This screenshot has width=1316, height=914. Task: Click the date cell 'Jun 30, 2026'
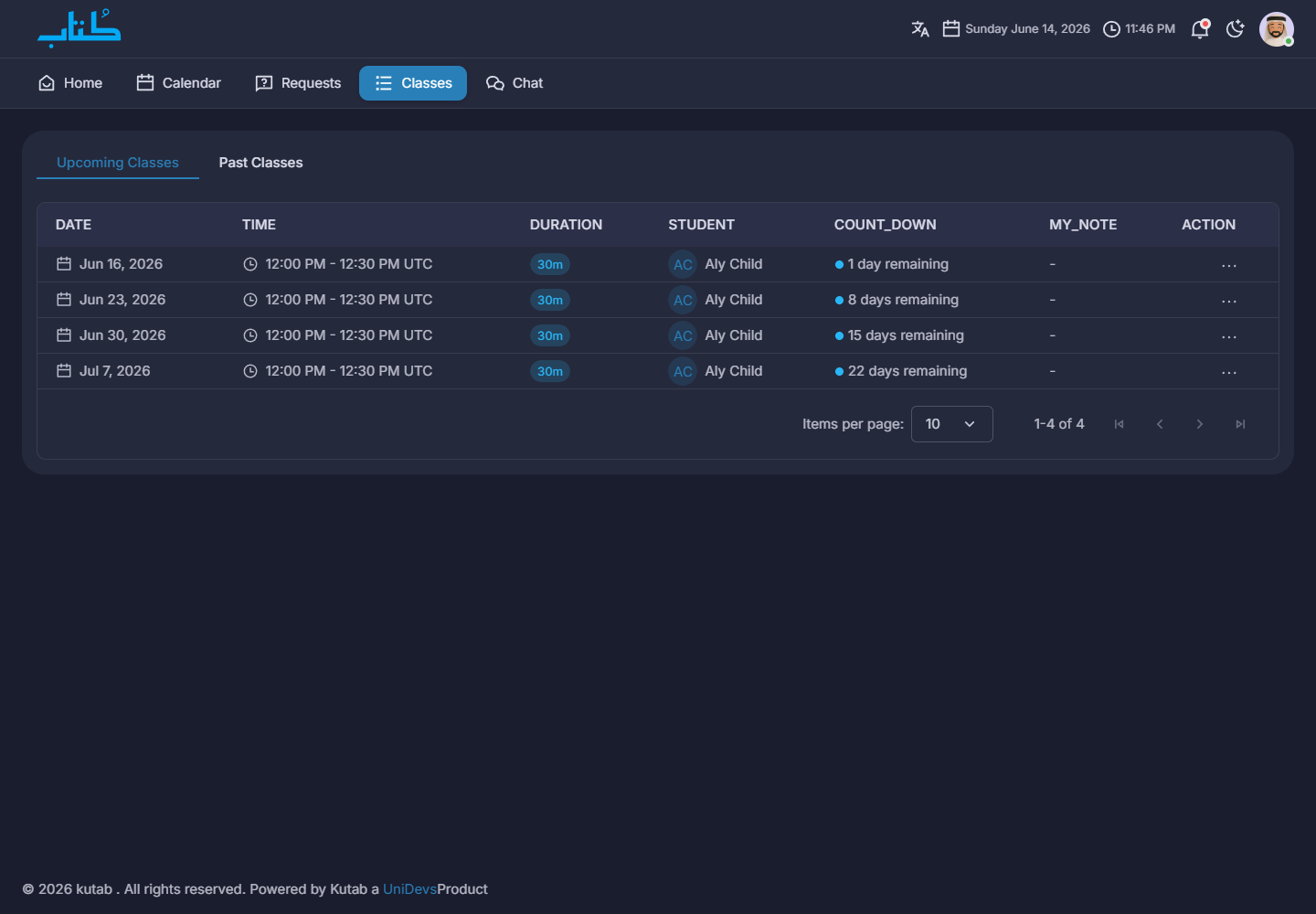pos(111,335)
